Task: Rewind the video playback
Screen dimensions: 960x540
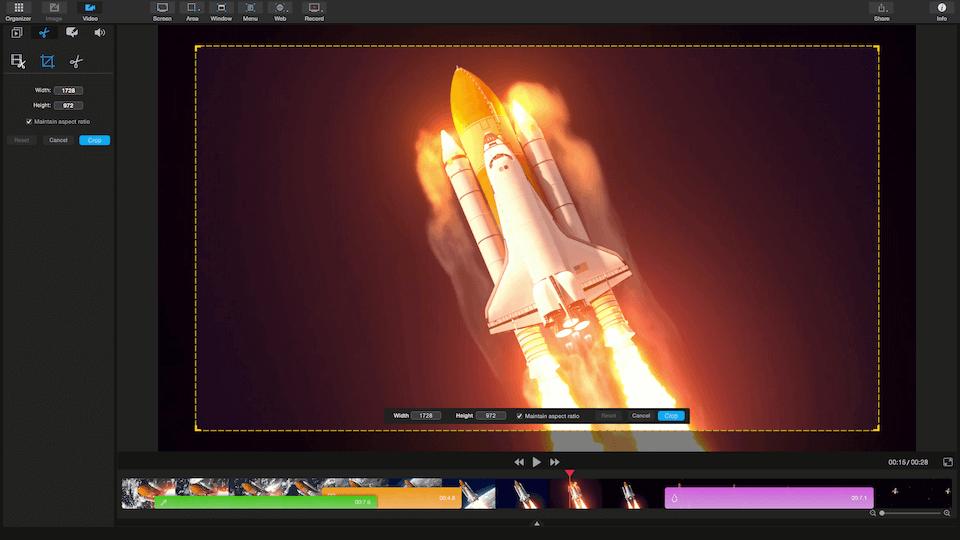Action: (x=519, y=462)
